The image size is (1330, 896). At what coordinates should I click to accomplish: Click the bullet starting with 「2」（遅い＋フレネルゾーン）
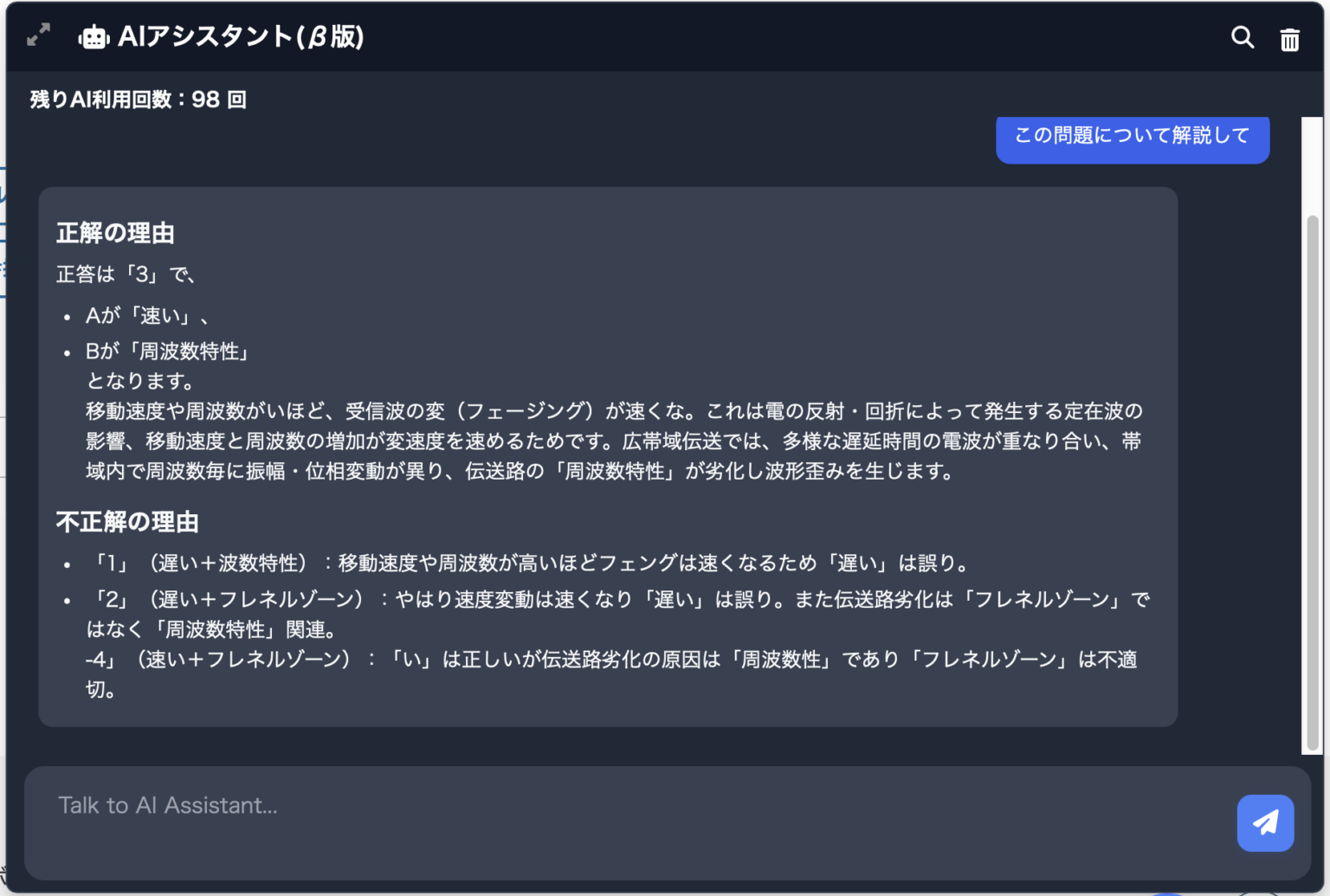tap(618, 615)
